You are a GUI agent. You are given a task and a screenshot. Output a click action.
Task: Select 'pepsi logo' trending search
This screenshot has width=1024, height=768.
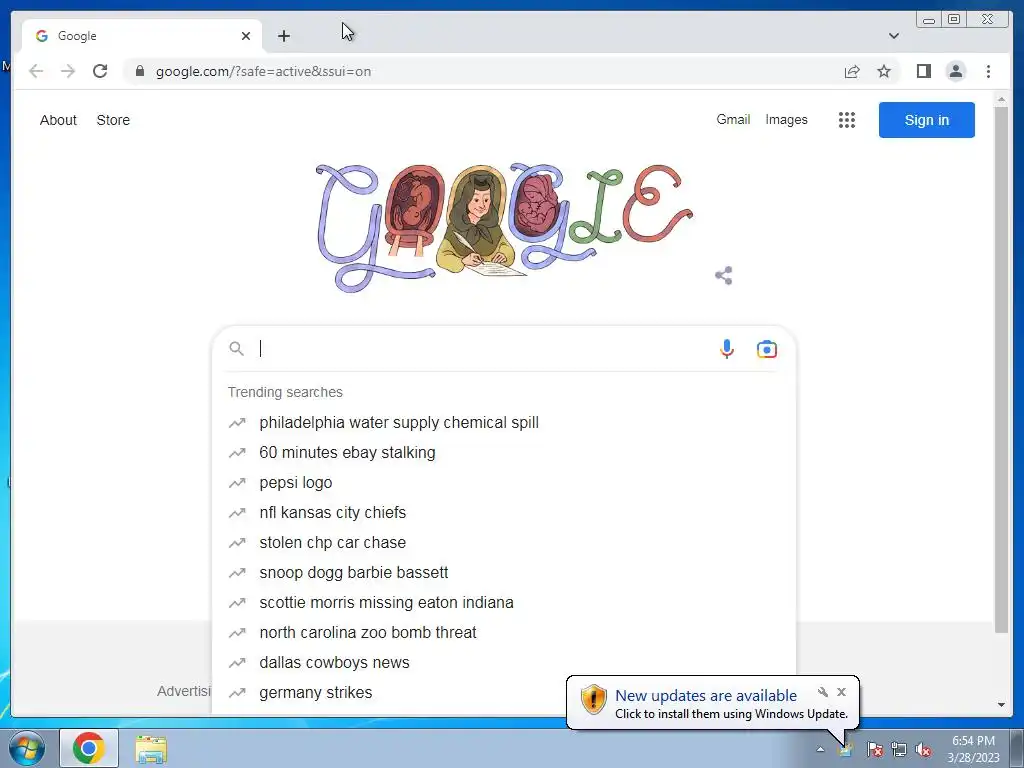[504, 483]
